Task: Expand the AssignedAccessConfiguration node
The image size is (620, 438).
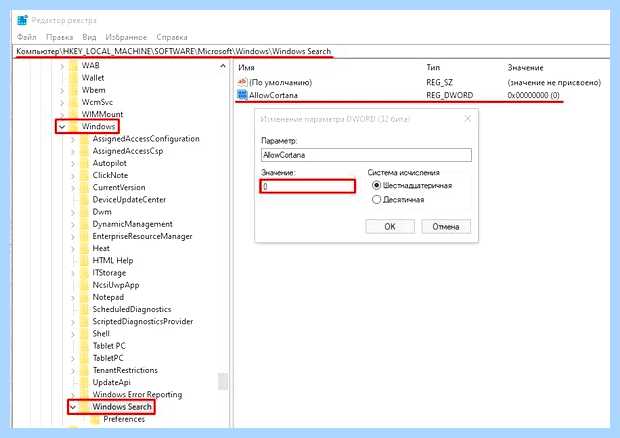Action: tap(73, 139)
